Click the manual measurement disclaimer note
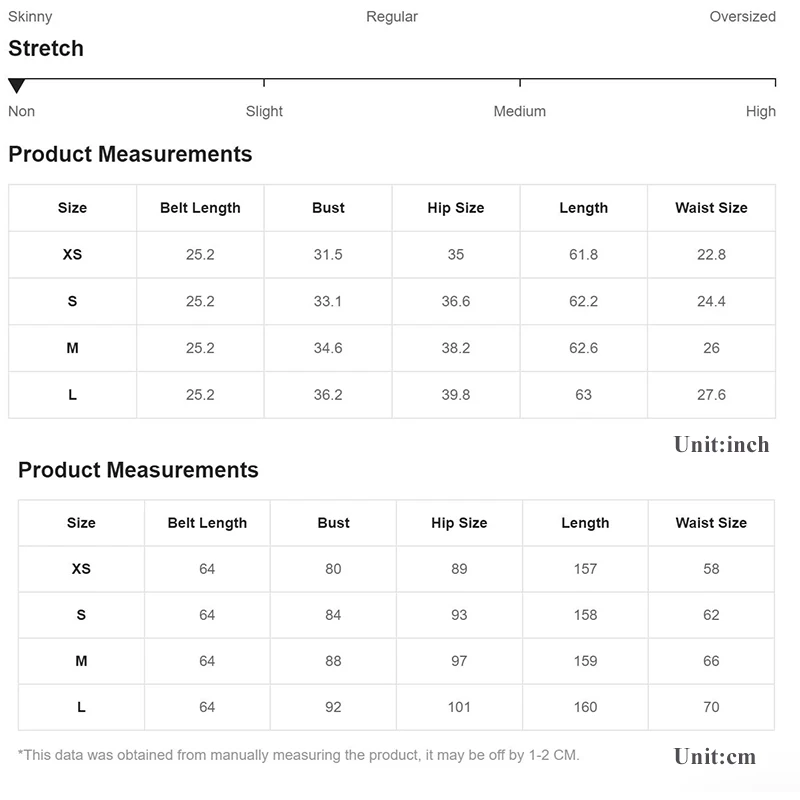The width and height of the screenshot is (800, 800). (298, 755)
